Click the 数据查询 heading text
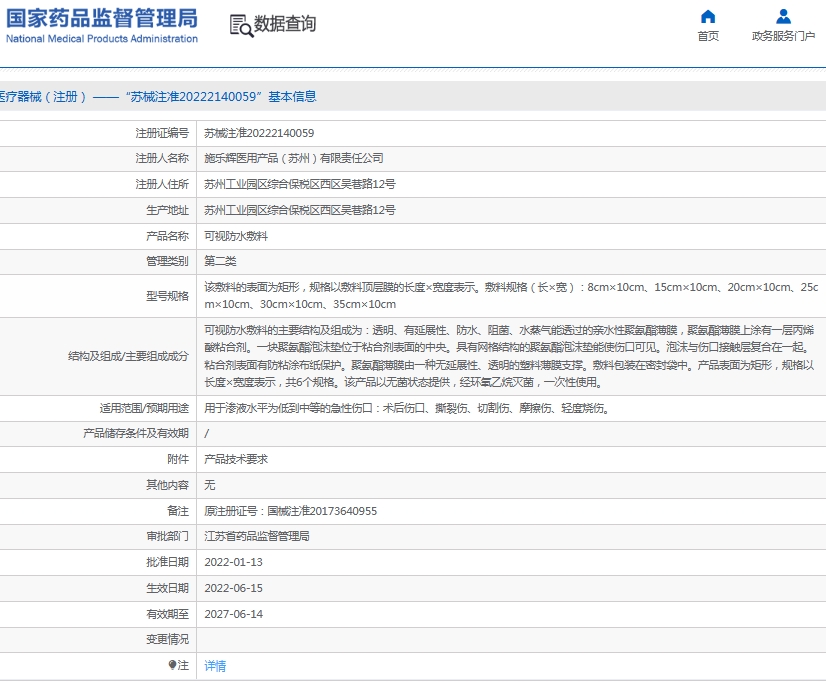The image size is (826, 683). point(285,24)
